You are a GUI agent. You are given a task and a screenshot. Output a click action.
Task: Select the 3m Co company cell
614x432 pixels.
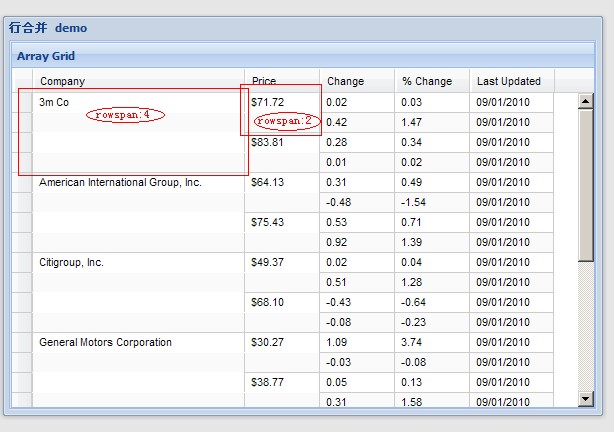tap(54, 102)
